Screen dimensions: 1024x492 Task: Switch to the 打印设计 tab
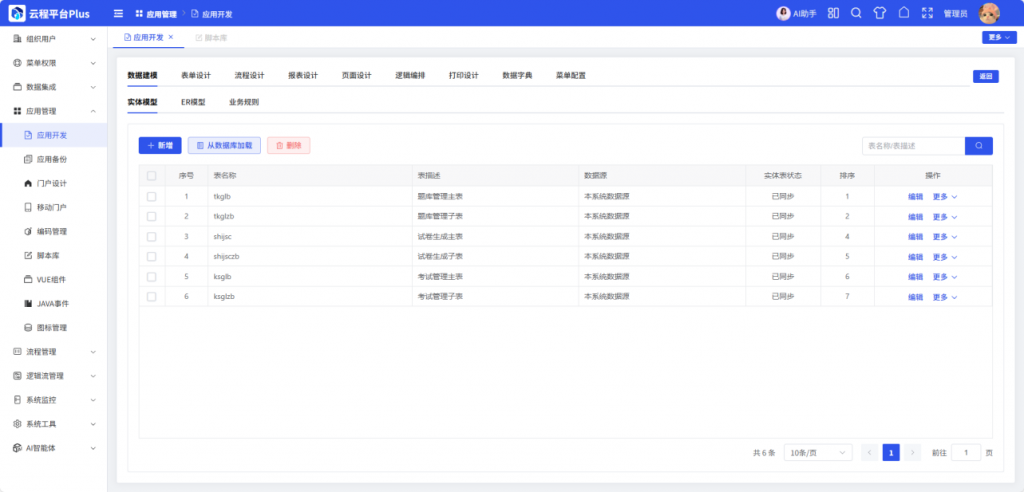tap(464, 75)
